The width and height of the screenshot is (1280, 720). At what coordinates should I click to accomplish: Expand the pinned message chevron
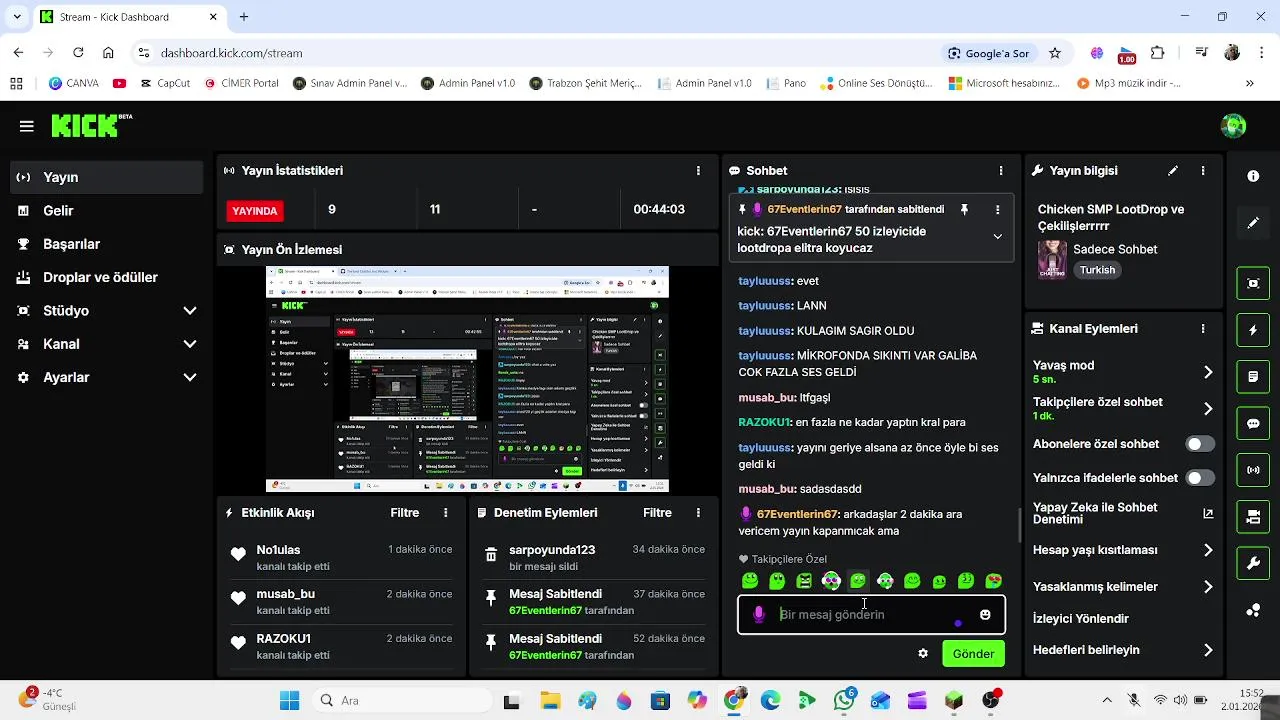tap(997, 237)
